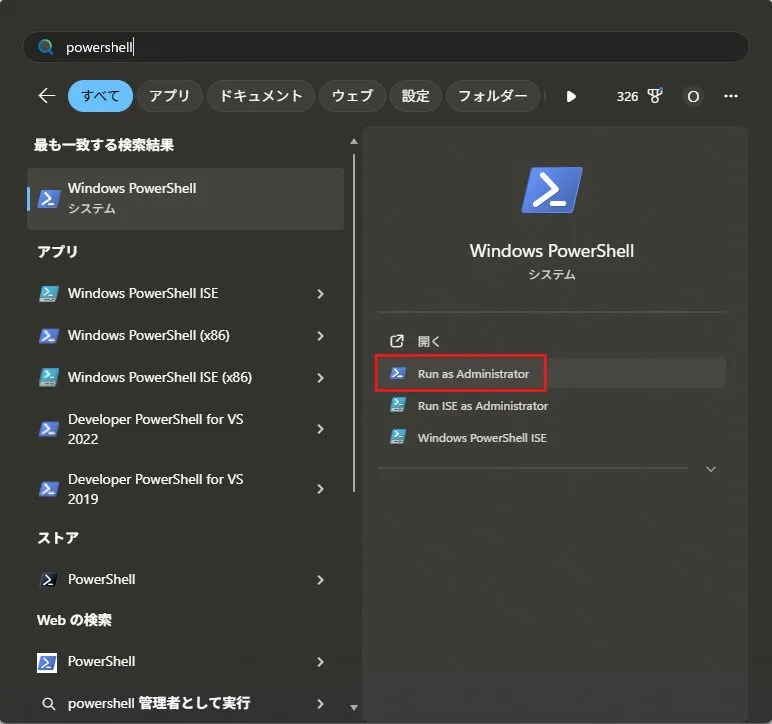Screen dimensions: 772x724
Task: Click icon beside Windows PowerShell ISE action
Action: coord(398,437)
